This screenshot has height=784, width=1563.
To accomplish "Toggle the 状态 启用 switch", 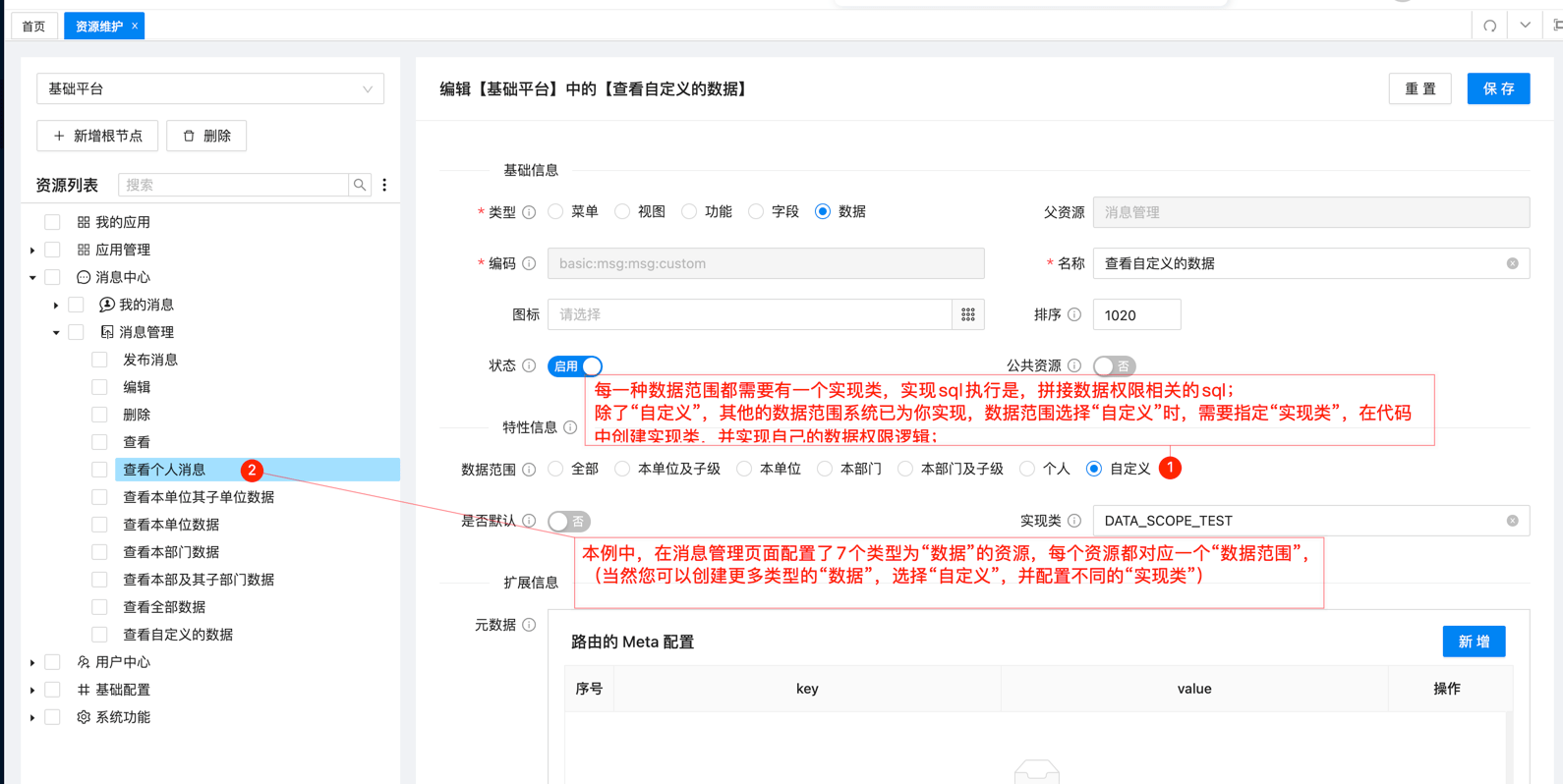I will (x=575, y=366).
